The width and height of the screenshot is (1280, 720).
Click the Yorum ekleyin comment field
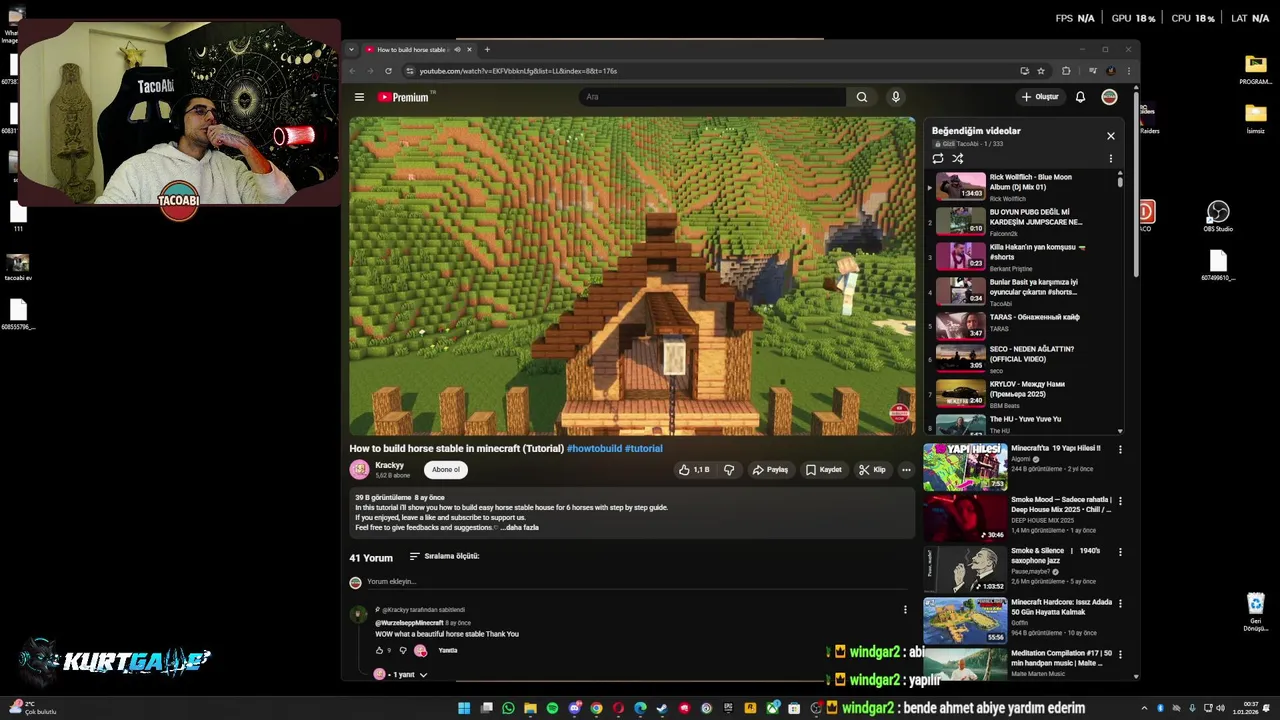click(x=637, y=581)
